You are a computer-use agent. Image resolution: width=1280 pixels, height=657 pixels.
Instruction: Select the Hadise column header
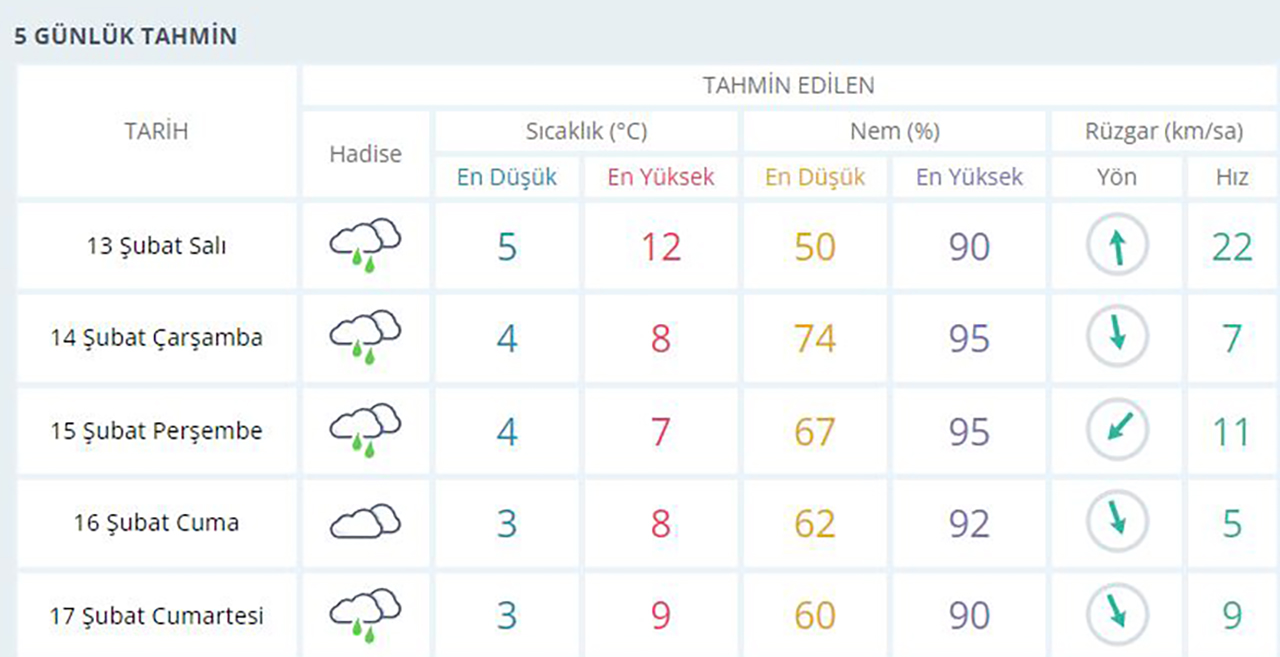(x=365, y=154)
